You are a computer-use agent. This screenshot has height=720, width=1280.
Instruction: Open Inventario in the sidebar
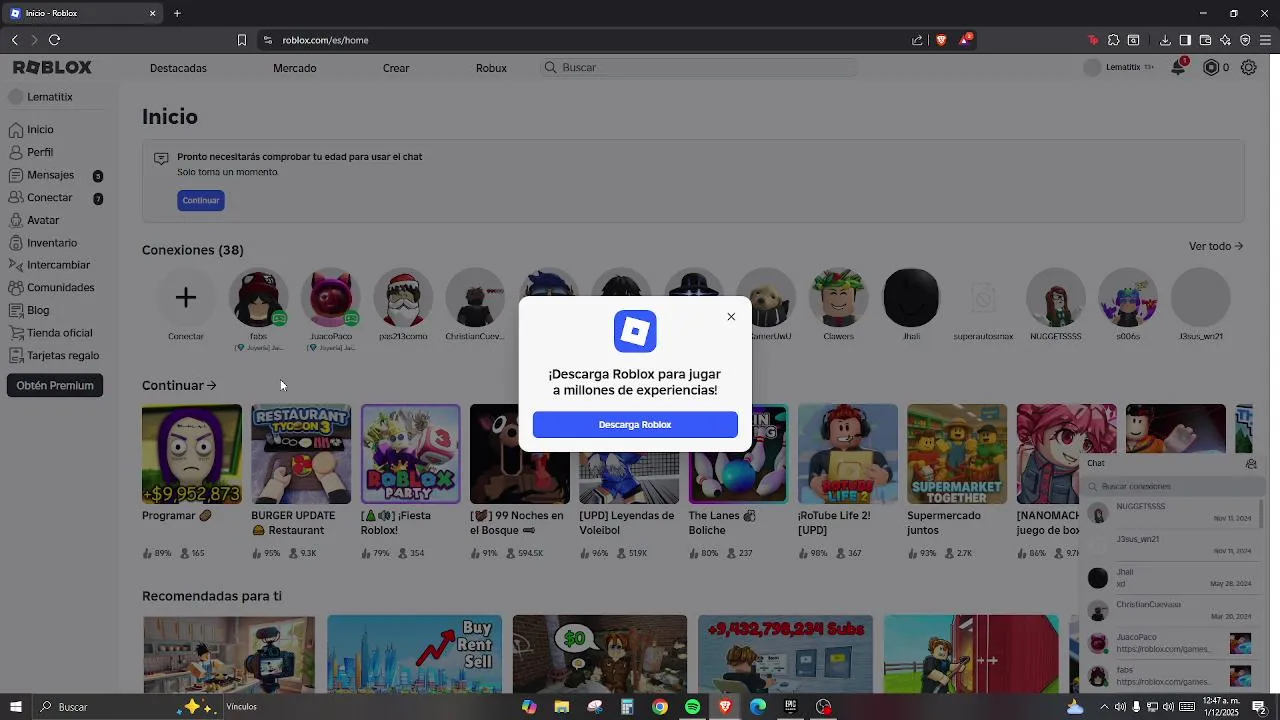point(52,243)
